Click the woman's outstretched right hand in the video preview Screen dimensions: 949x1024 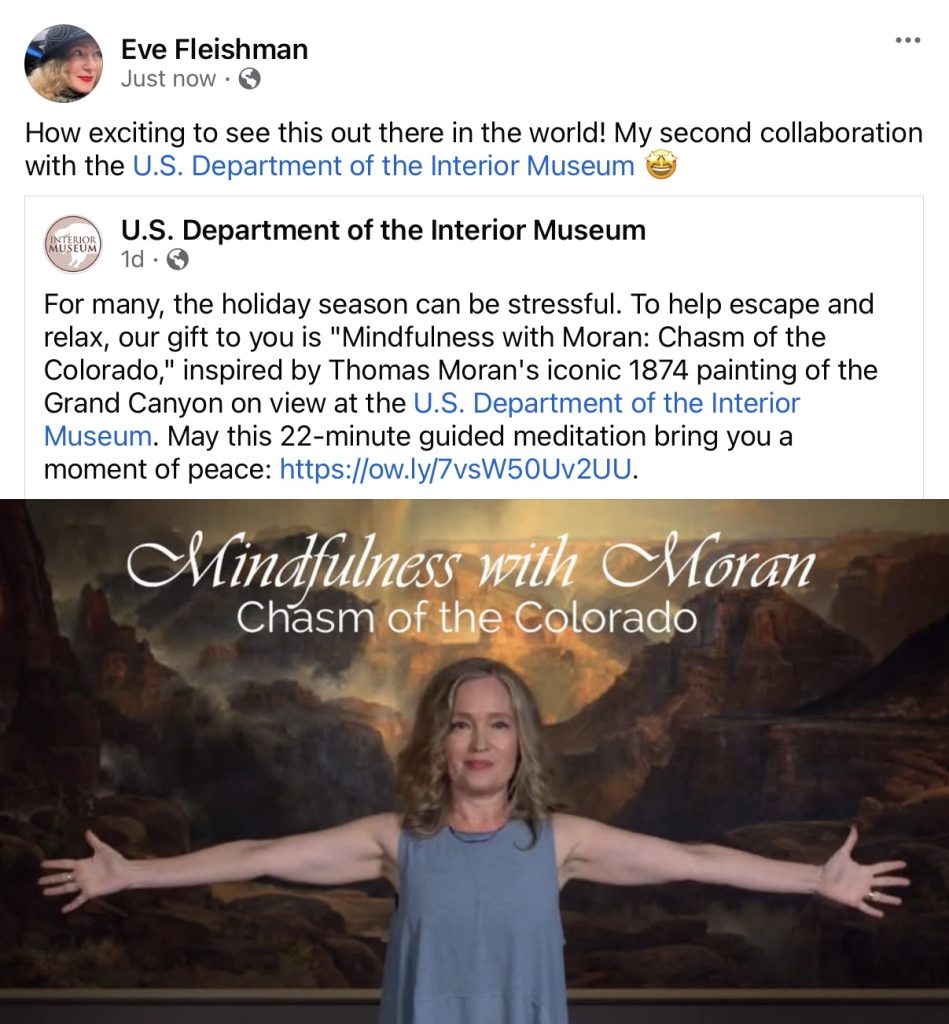(77, 872)
